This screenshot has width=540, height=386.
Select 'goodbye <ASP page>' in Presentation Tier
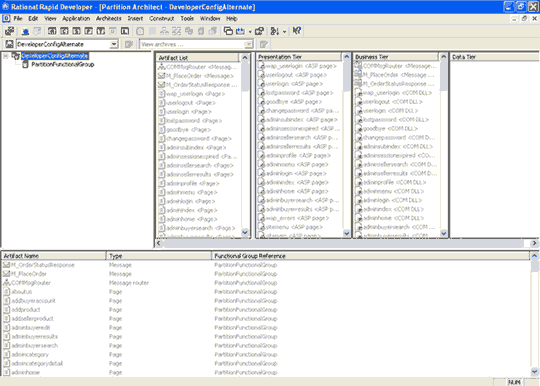pos(294,102)
